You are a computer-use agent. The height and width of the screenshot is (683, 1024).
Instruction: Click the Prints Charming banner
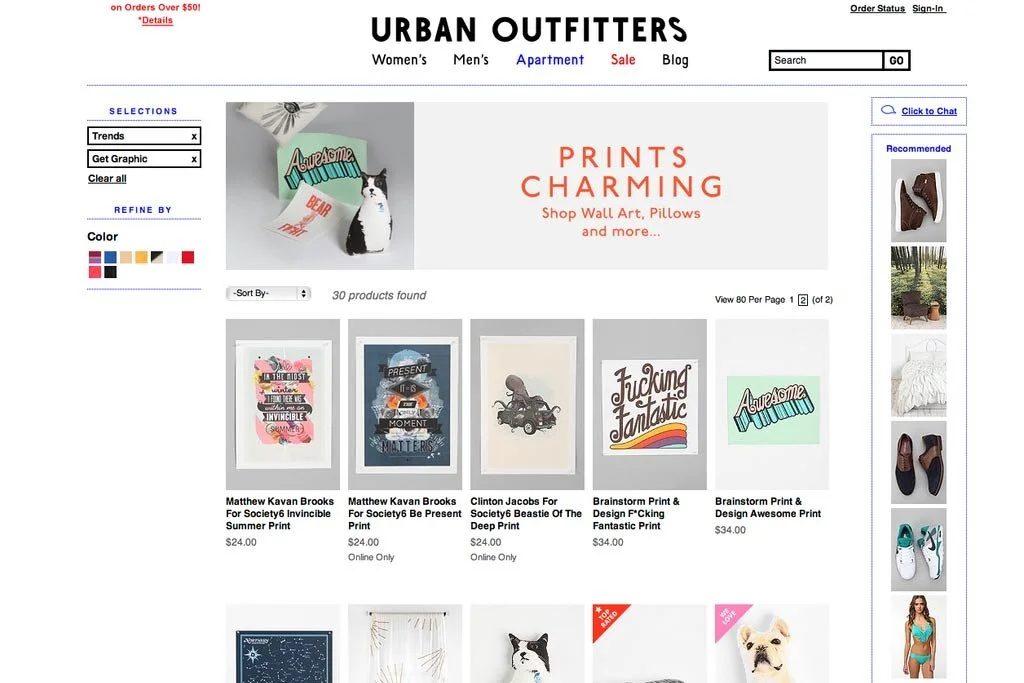[527, 186]
